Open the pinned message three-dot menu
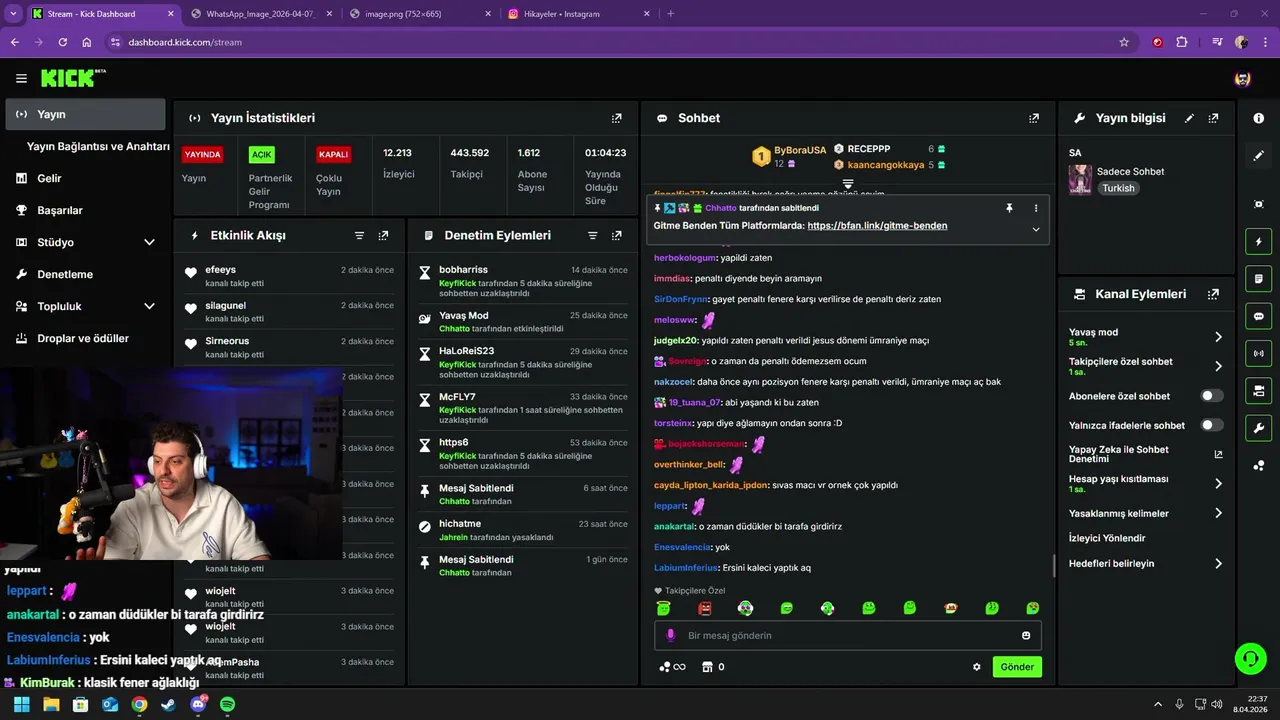The width and height of the screenshot is (1280, 720). [1035, 208]
